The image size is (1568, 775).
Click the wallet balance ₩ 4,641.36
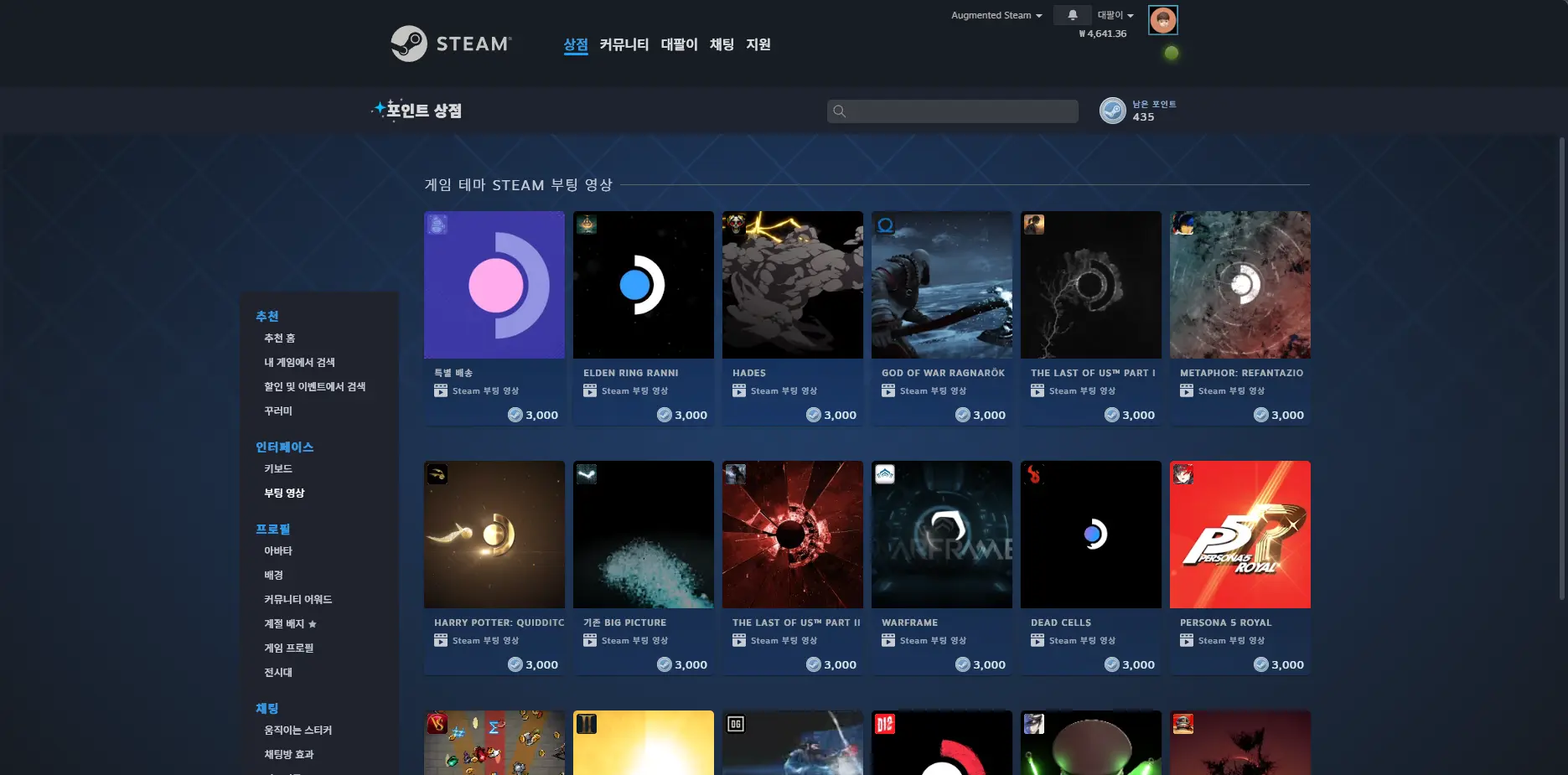pyautogui.click(x=1103, y=34)
